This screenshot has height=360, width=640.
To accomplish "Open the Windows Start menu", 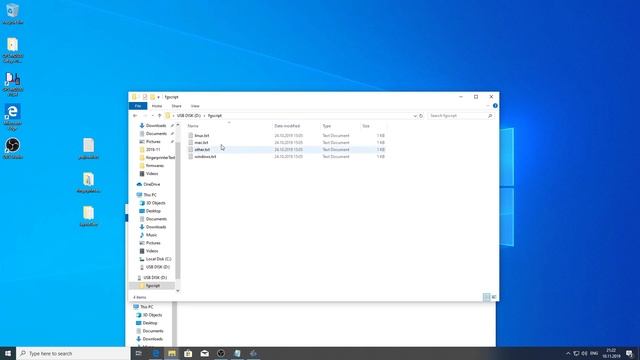I will coord(8,353).
